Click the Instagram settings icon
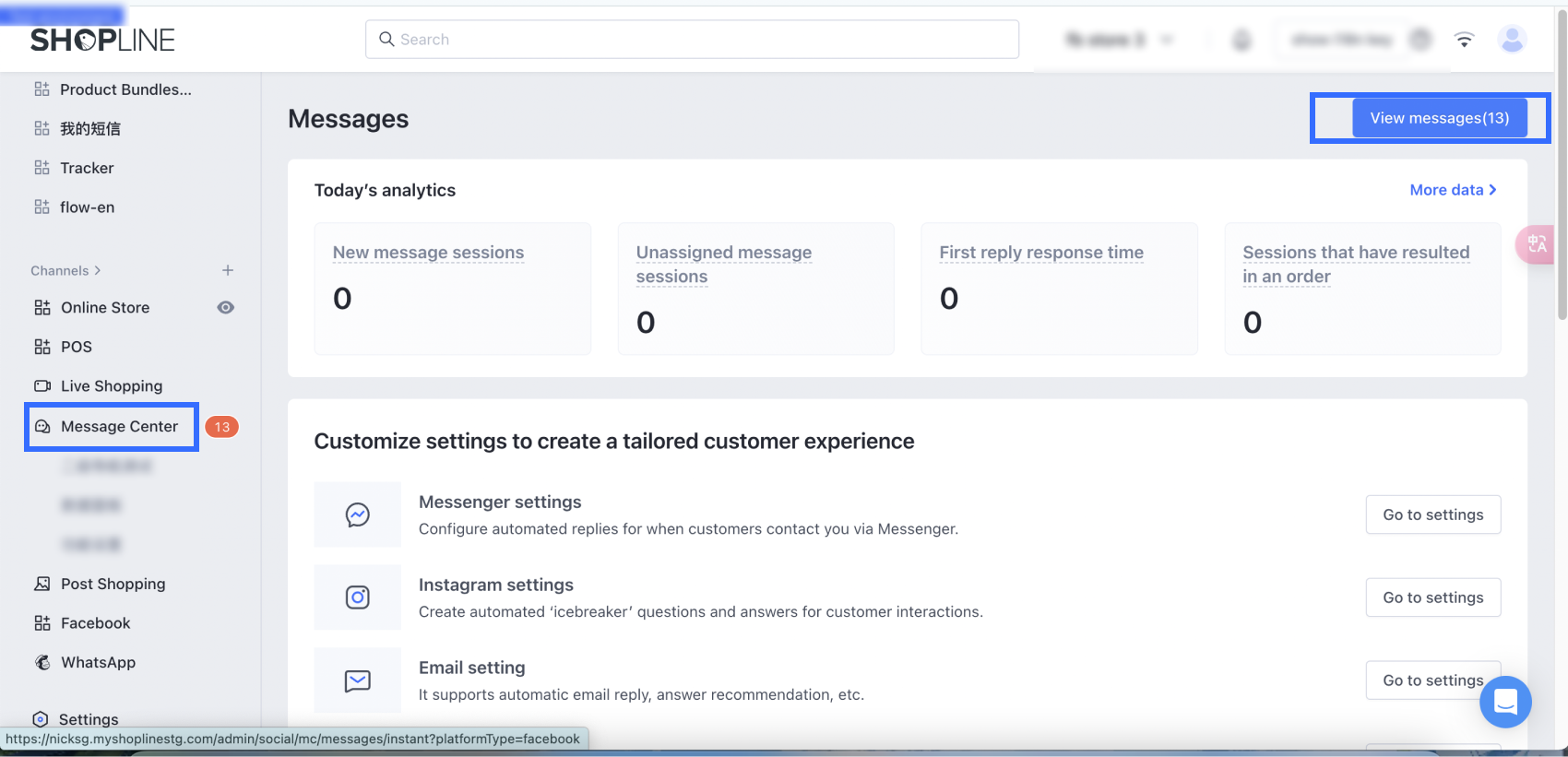This screenshot has height=757, width=1568. (x=357, y=597)
